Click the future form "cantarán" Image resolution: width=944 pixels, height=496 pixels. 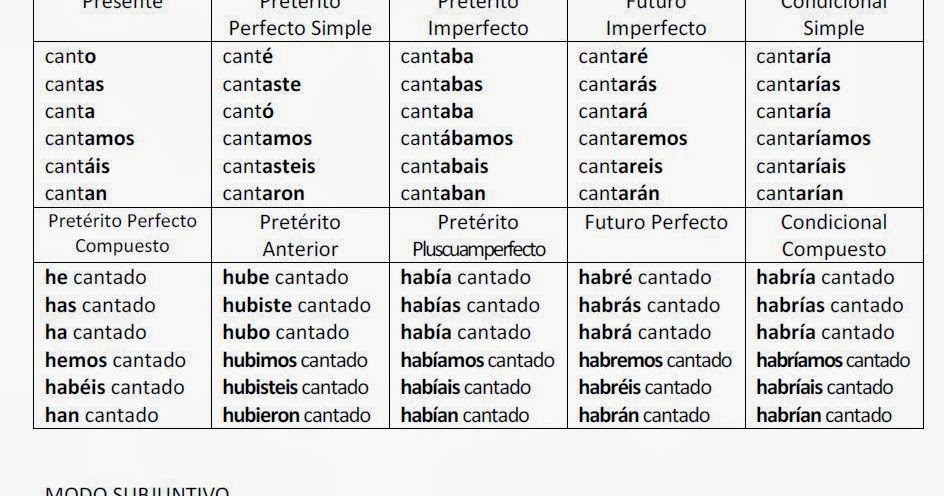coord(619,193)
